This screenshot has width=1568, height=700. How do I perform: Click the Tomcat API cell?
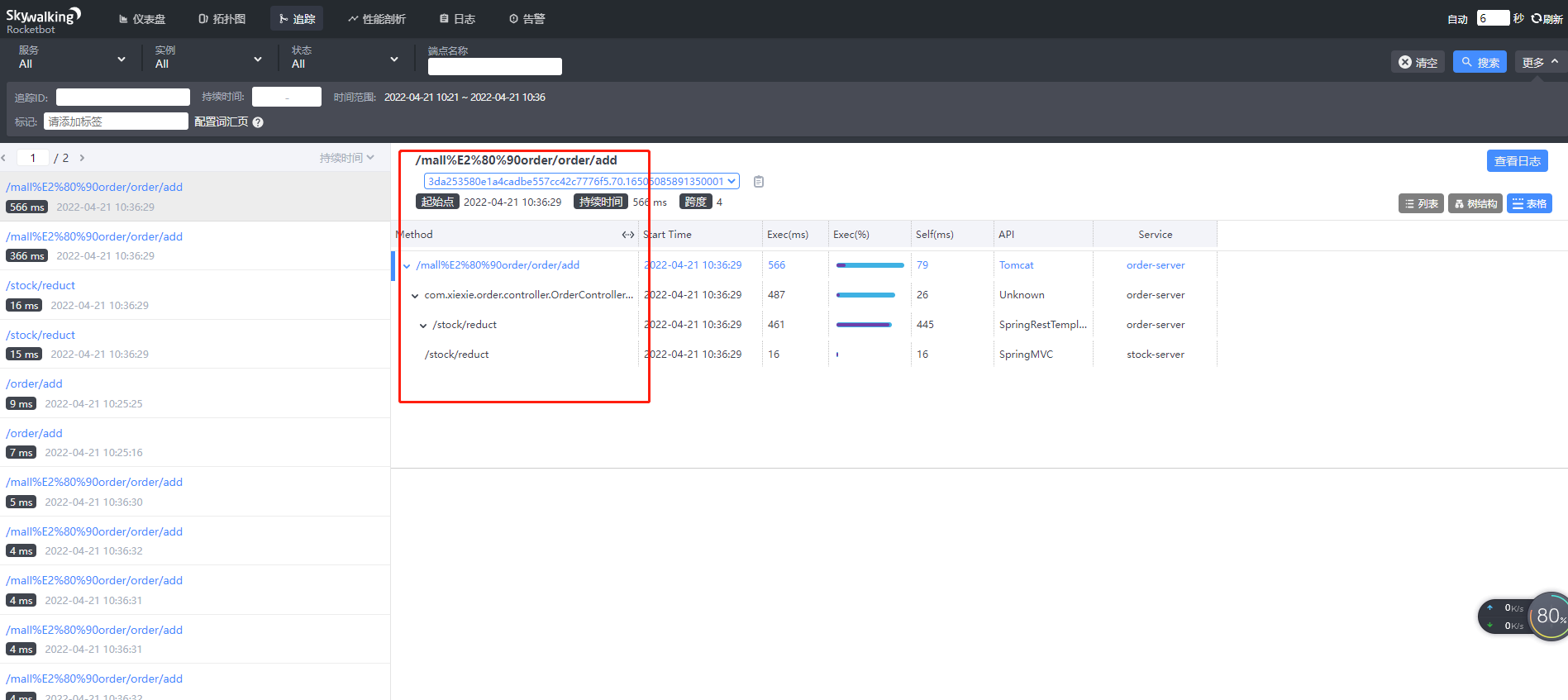click(1016, 265)
